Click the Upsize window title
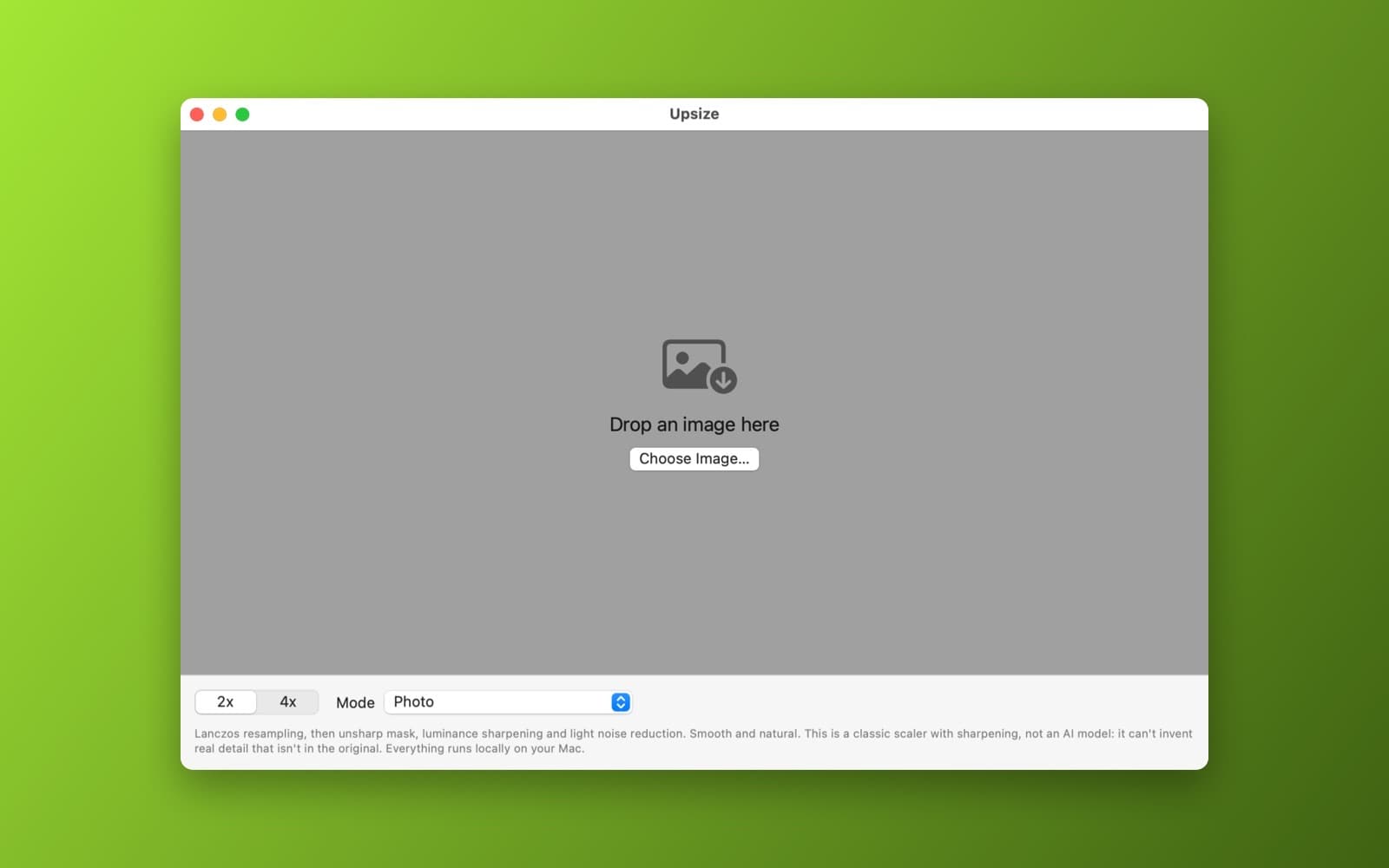 click(694, 114)
